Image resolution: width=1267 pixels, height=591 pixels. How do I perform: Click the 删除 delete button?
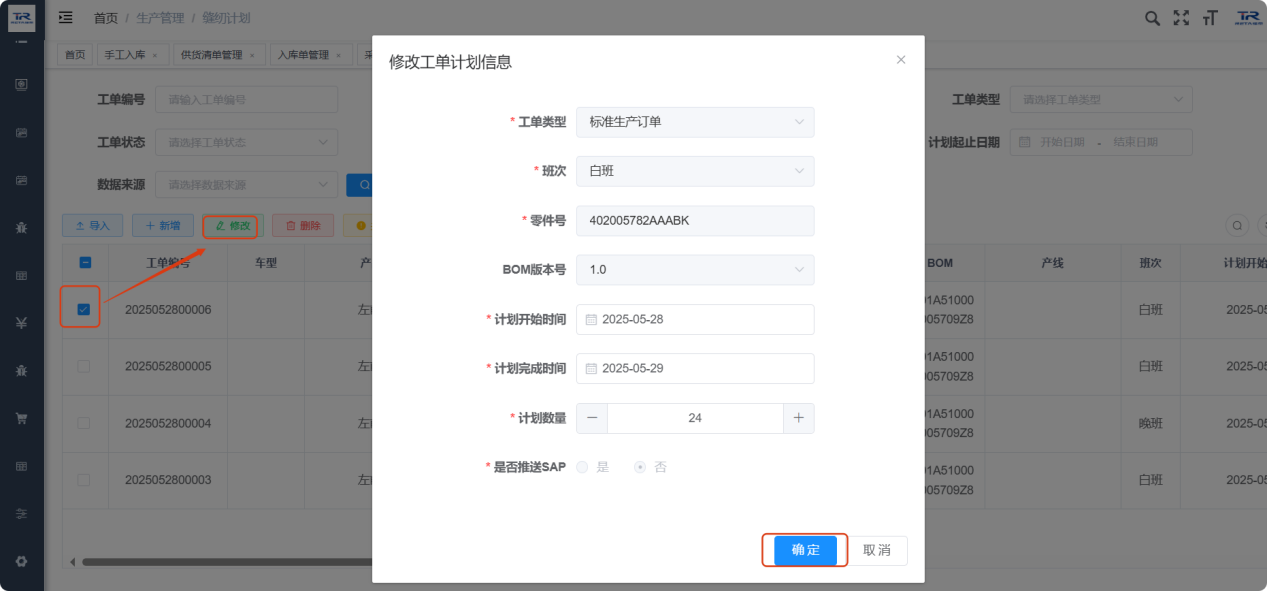click(x=303, y=226)
